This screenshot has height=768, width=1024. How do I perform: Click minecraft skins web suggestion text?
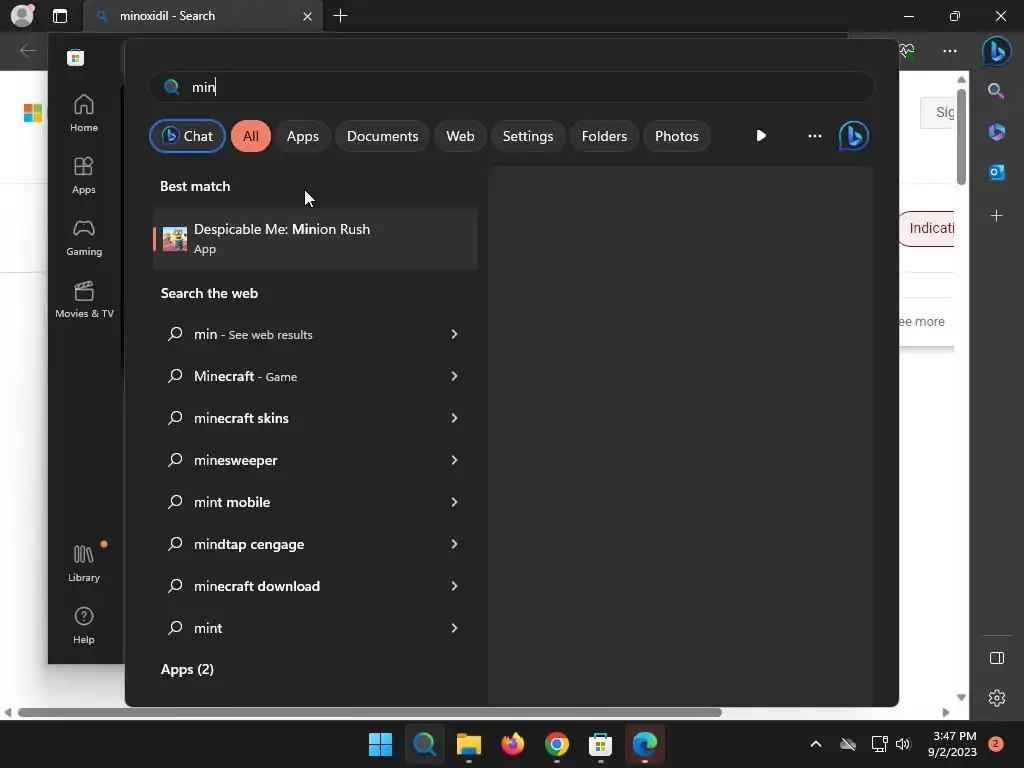click(241, 418)
